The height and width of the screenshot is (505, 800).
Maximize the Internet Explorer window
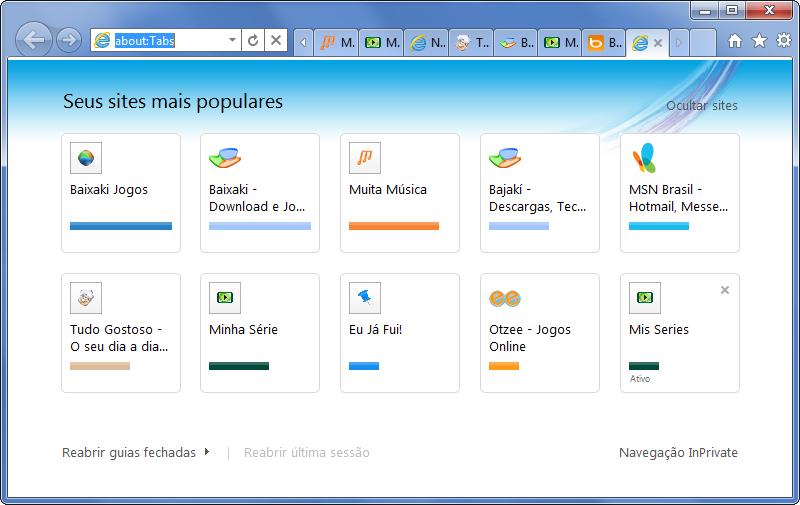[x=732, y=10]
